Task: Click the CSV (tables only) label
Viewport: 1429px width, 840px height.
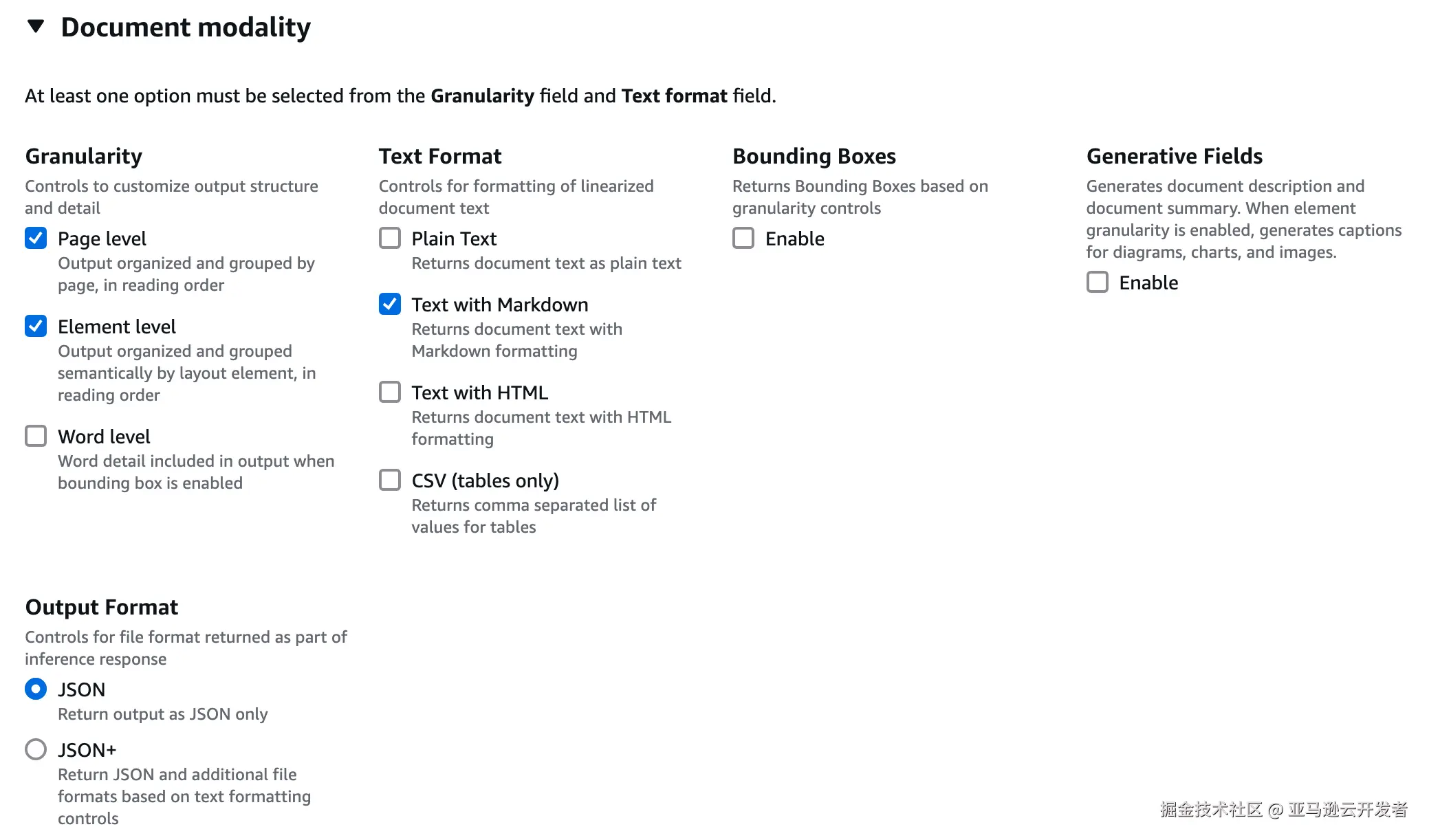Action: coord(485,481)
